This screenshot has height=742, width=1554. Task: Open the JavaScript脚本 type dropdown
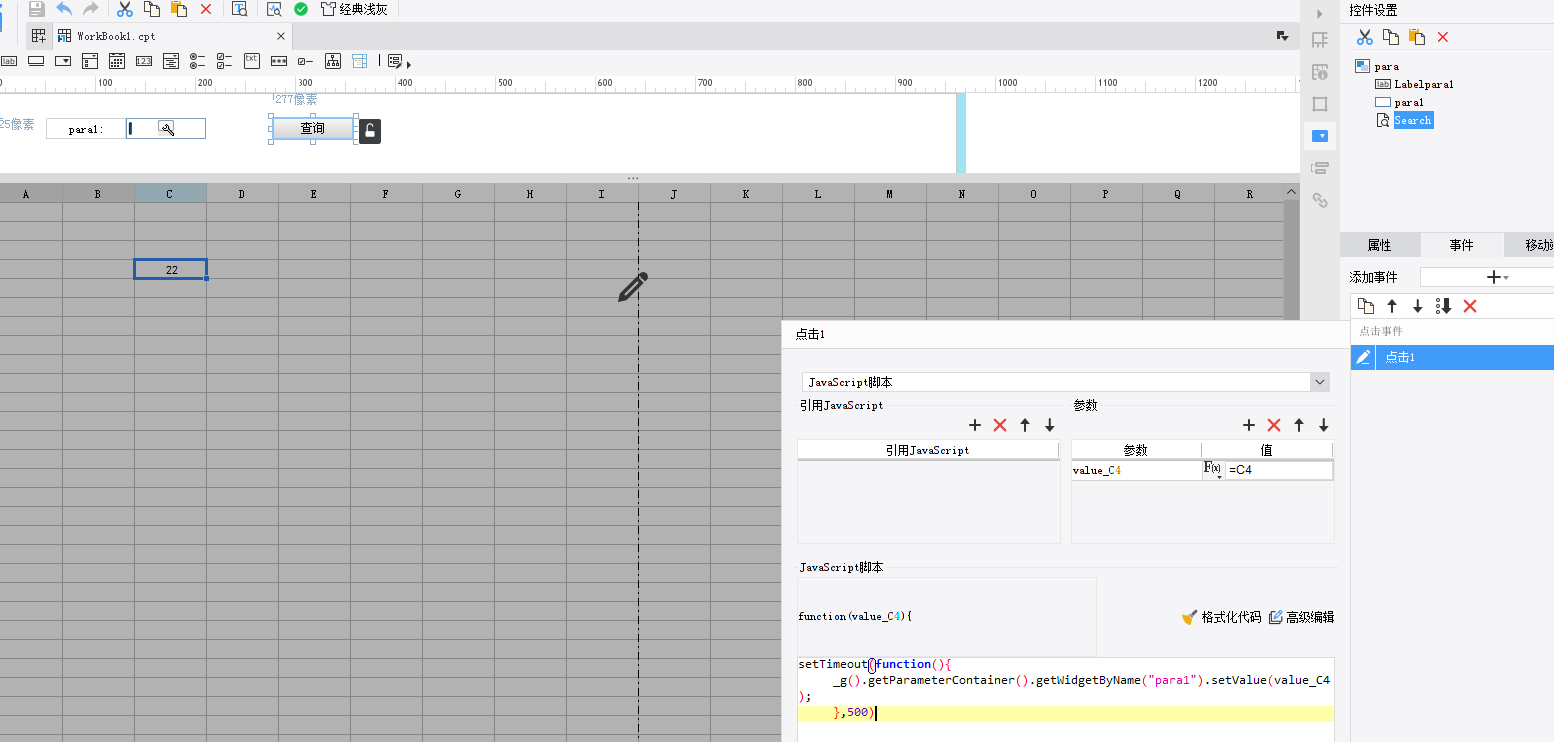point(1320,382)
